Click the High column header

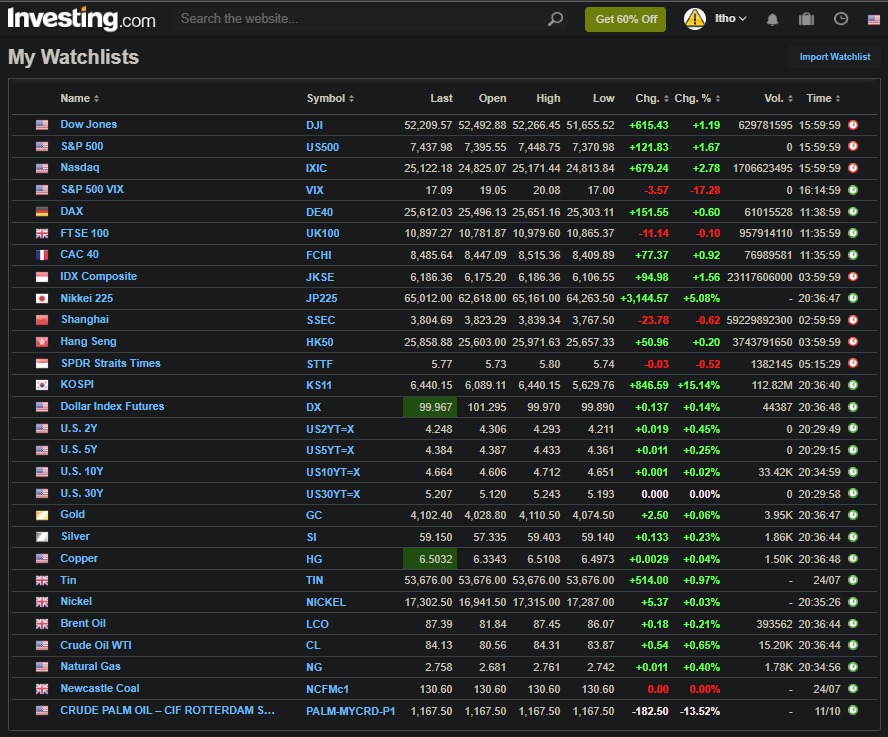pos(548,98)
